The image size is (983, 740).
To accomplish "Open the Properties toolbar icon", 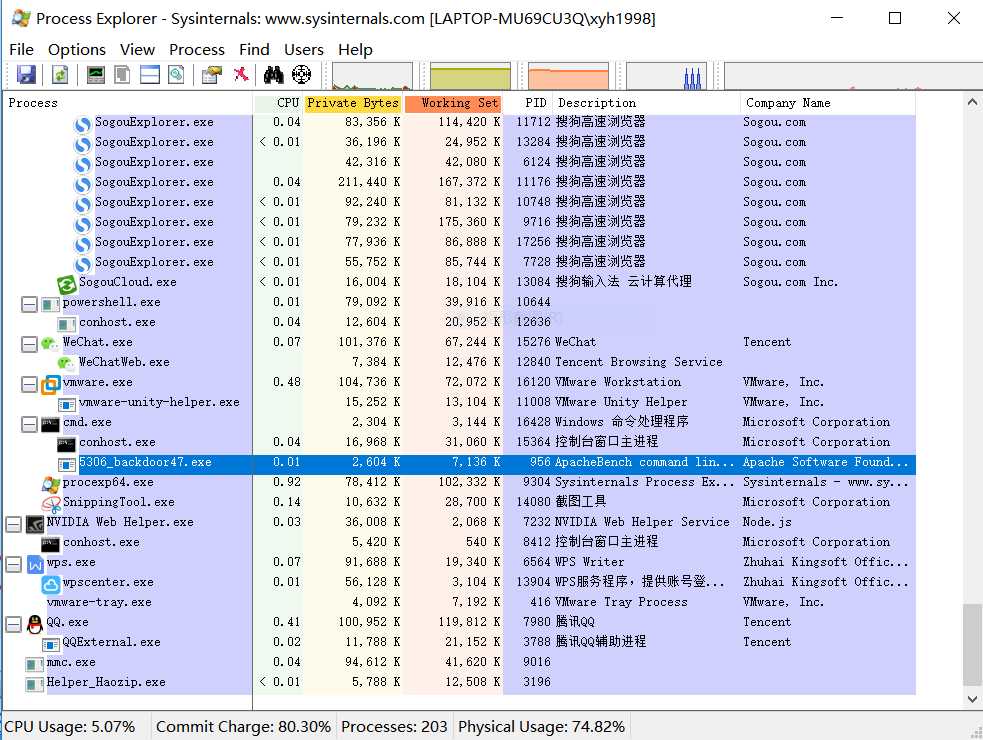I will click(x=212, y=75).
